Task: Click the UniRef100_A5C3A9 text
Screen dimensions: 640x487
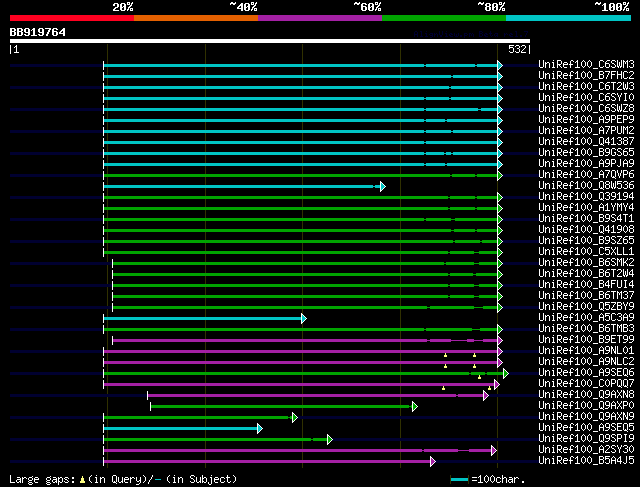Action: click(586, 318)
